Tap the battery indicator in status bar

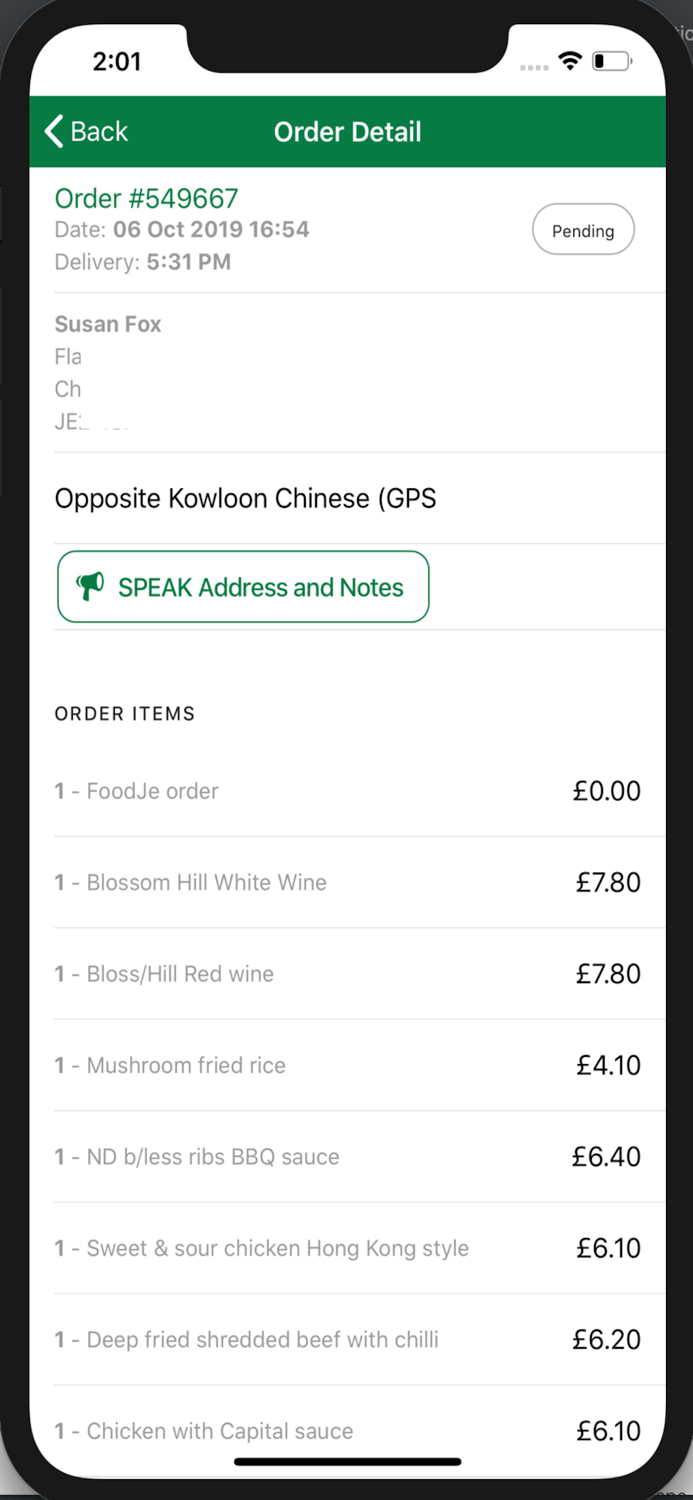click(612, 60)
